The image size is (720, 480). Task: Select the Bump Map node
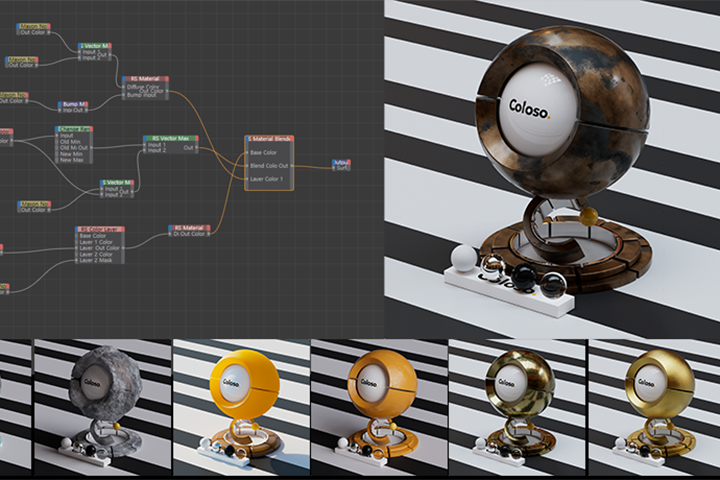coord(73,107)
